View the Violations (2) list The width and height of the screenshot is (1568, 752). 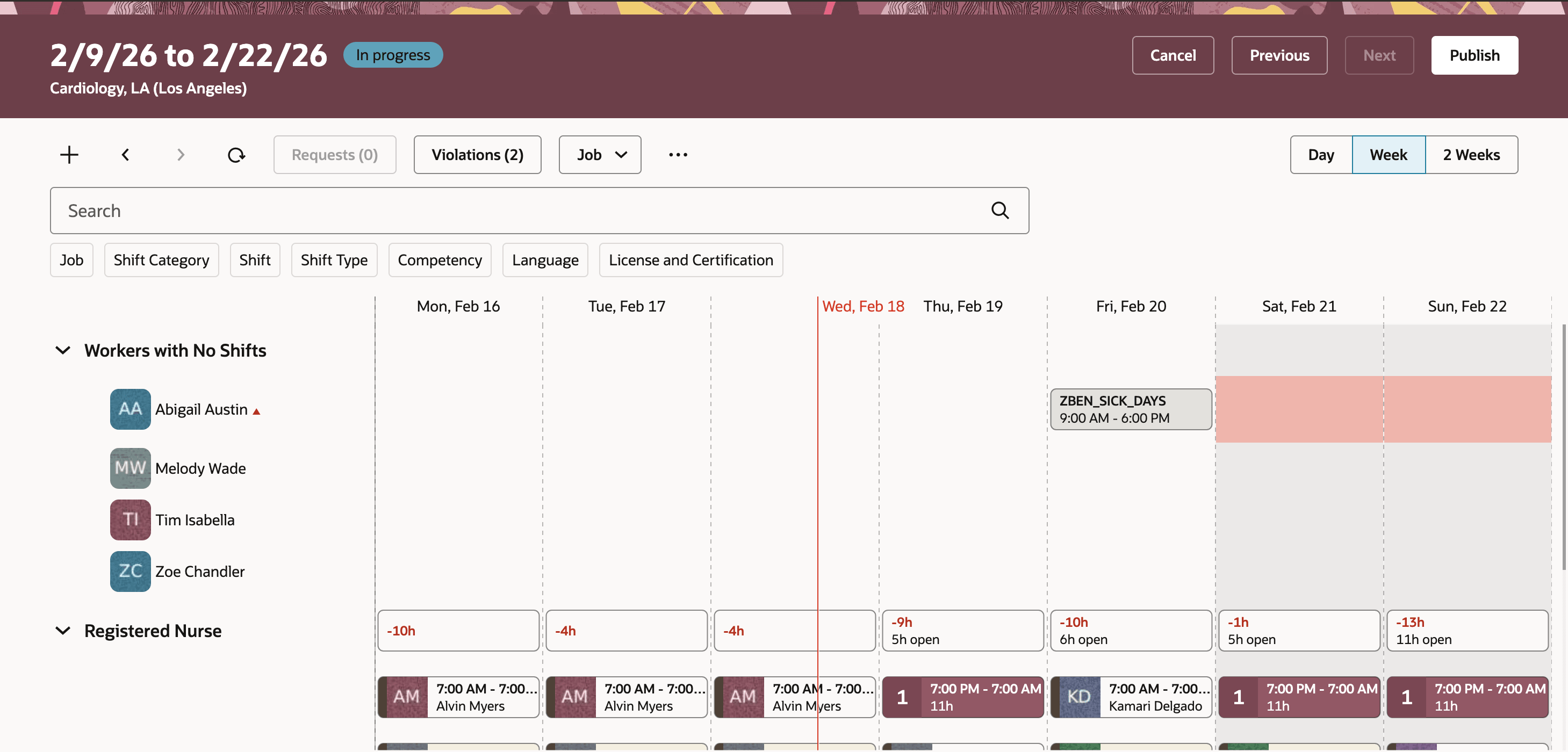pos(477,155)
